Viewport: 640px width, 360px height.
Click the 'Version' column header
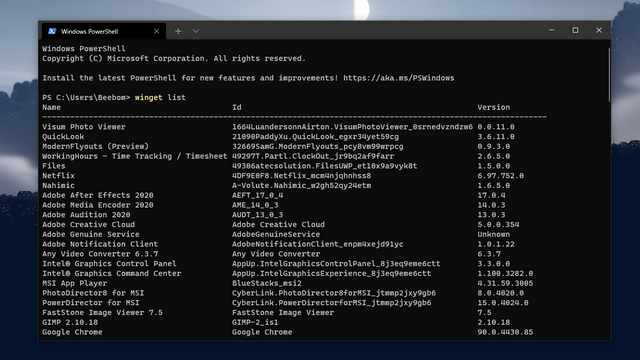[493, 107]
